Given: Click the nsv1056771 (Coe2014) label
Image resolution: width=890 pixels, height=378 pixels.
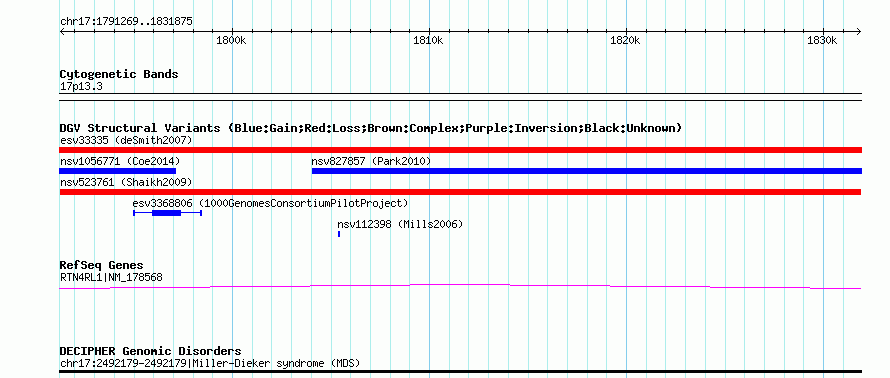Looking at the screenshot, I should click(120, 161).
